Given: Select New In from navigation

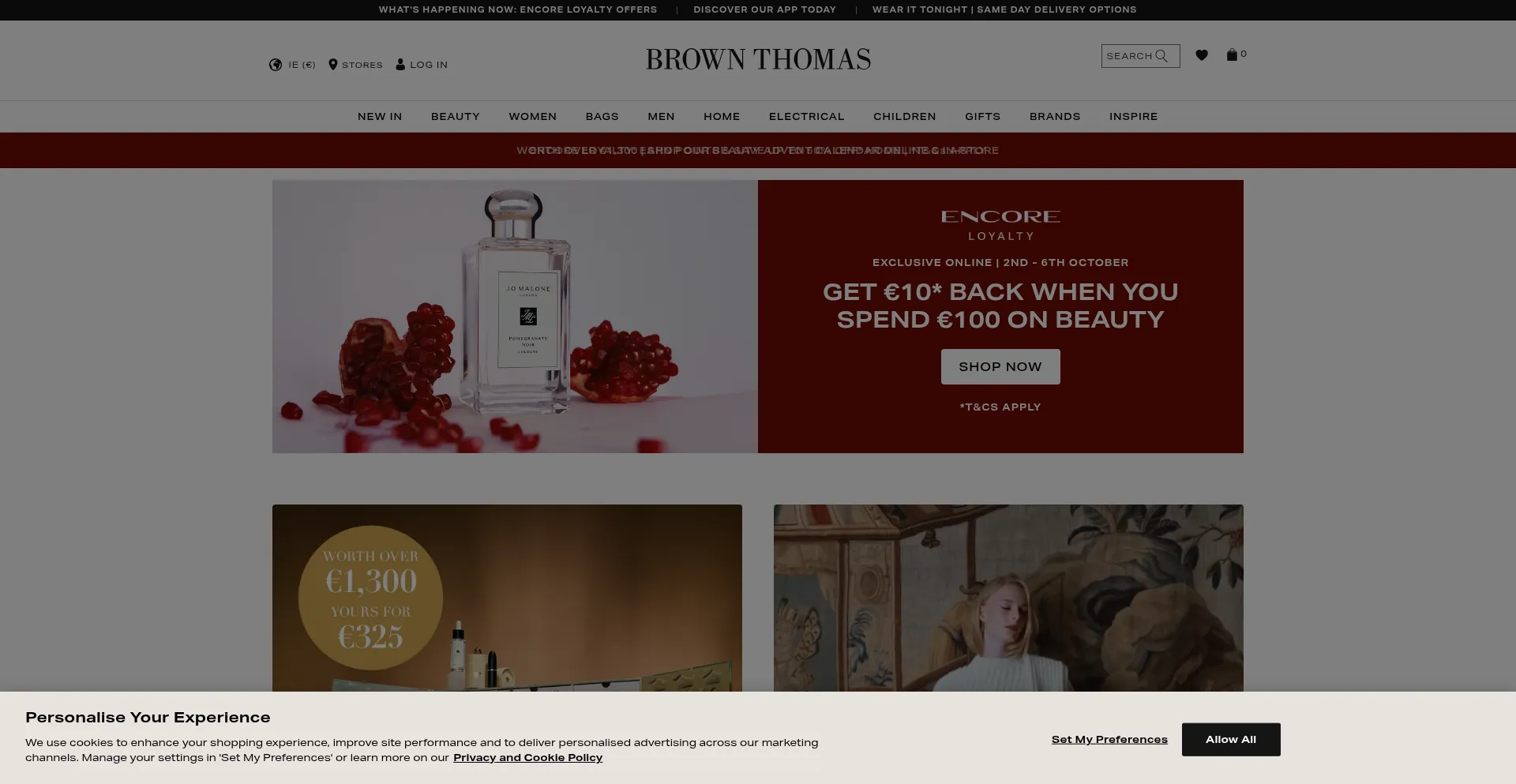Looking at the screenshot, I should [380, 116].
